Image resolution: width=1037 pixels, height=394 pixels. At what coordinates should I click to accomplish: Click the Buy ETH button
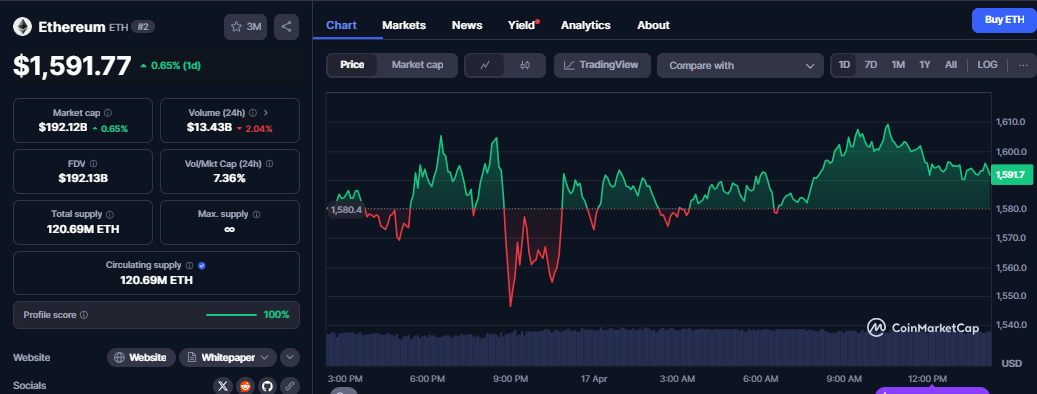coord(1004,20)
